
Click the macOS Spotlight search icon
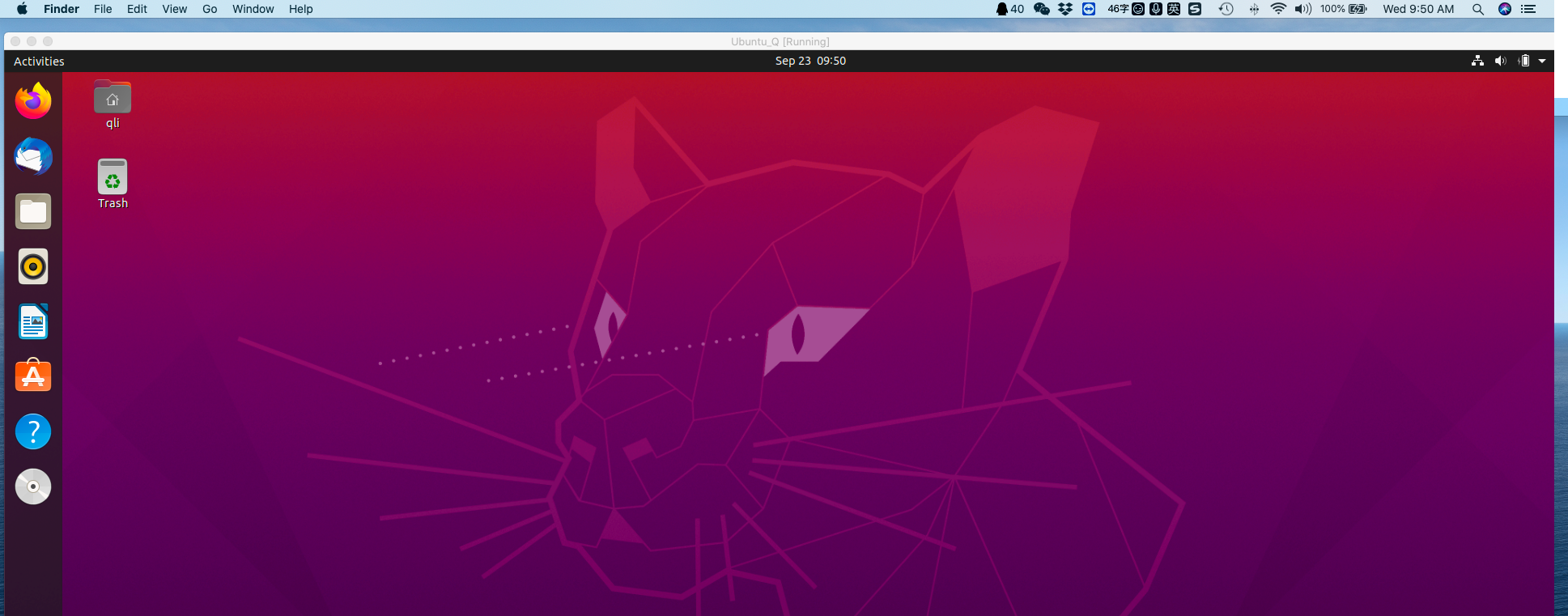pos(1477,9)
